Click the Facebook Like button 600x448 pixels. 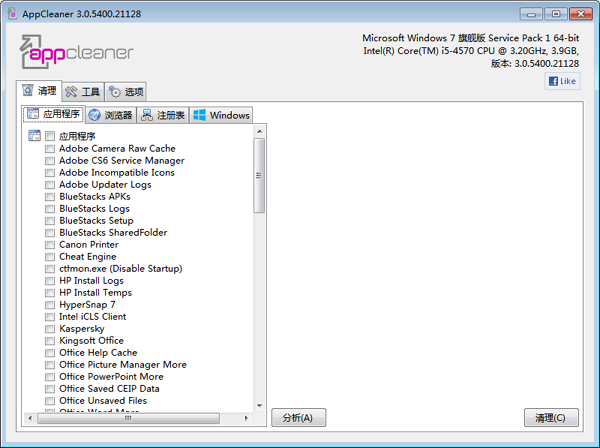point(562,81)
